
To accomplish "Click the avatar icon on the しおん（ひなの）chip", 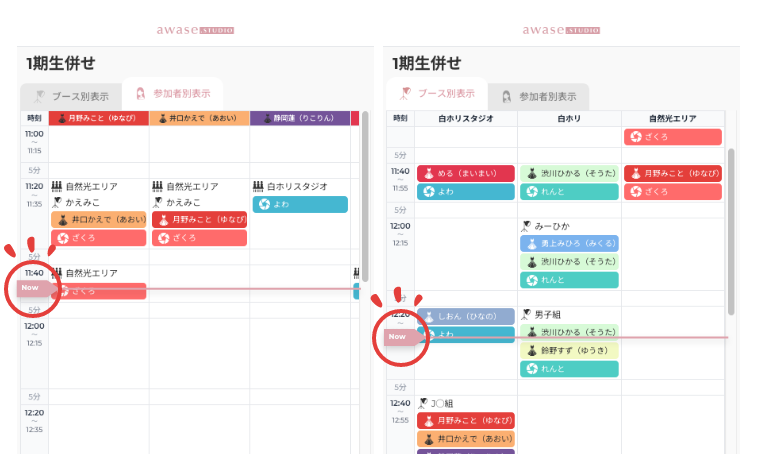I will point(429,316).
